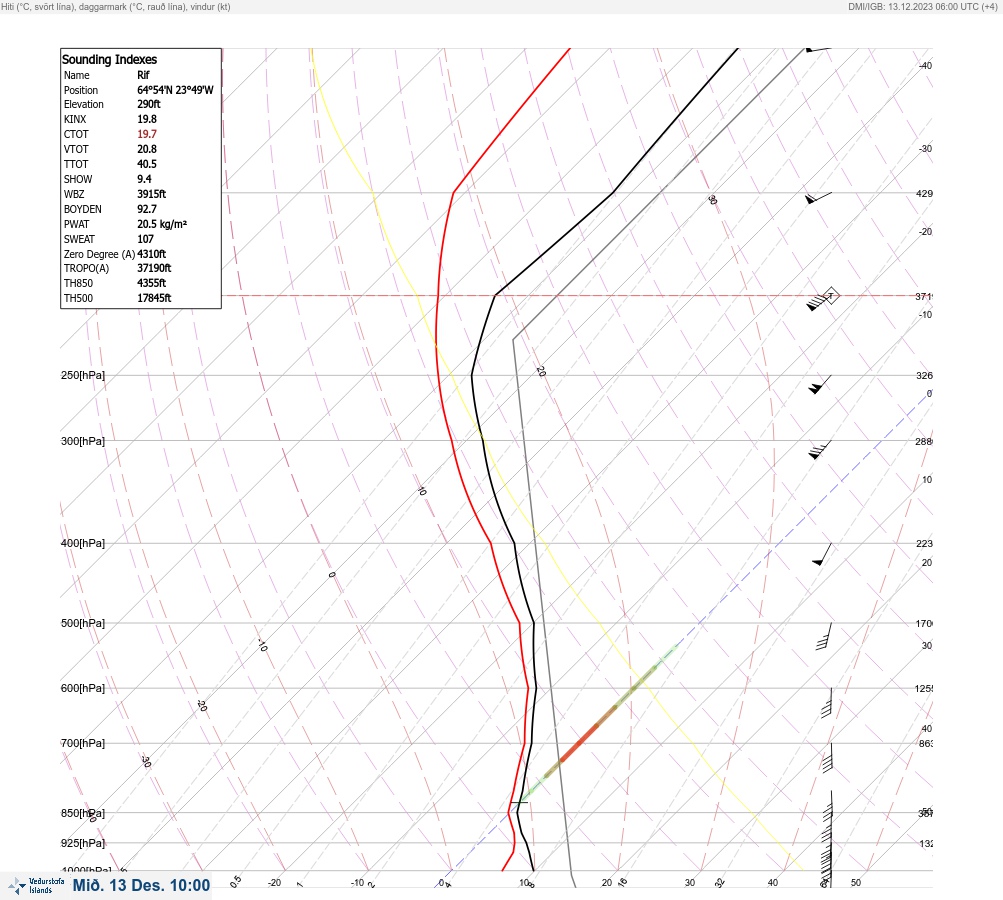Click the SHOW value '9.4'
Image resolution: width=1003 pixels, height=900 pixels.
tap(144, 179)
